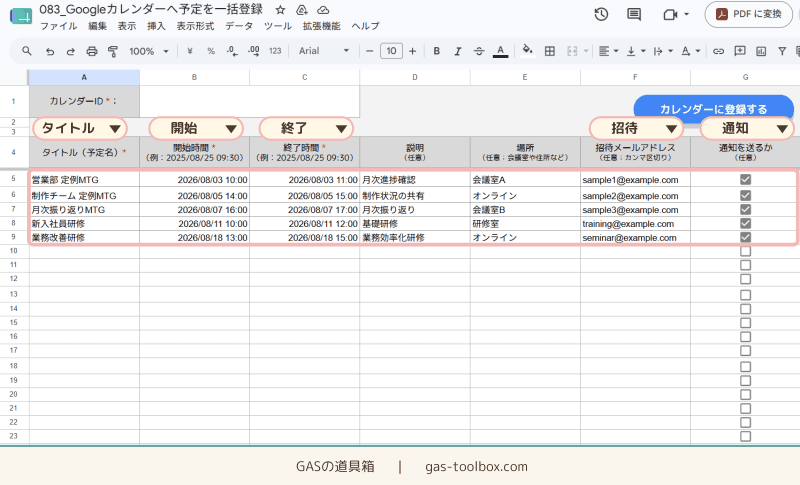800x485 pixels.
Task: Open the ヘルプ menu
Action: 365,26
